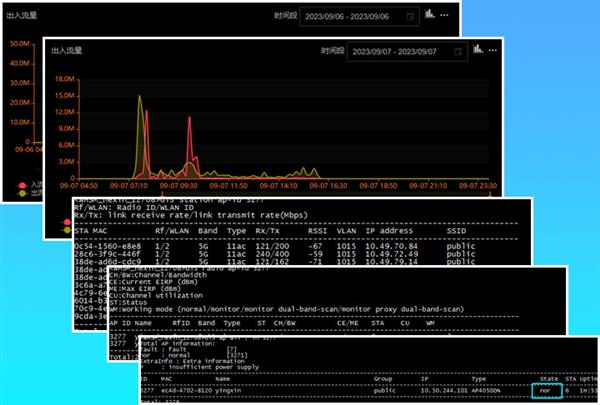Open chart type icon in 09/06 traffic panel
Viewport: 600px width, 405px height.
point(430,14)
